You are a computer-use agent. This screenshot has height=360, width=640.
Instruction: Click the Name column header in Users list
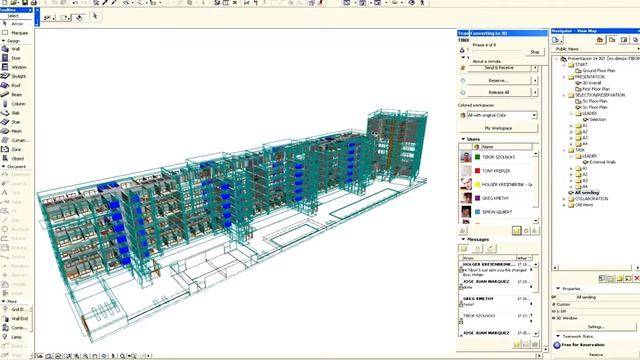[506, 147]
